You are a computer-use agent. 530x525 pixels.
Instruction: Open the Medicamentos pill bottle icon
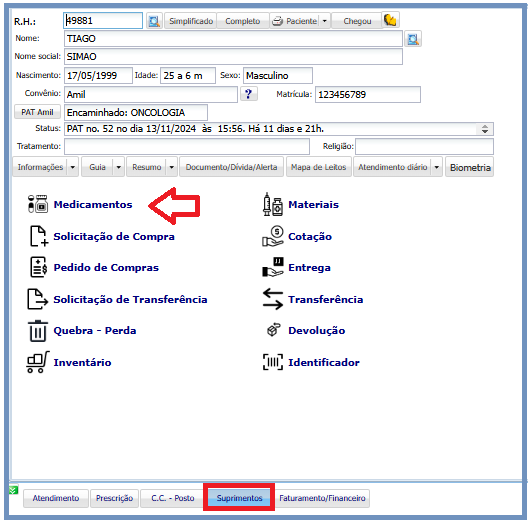[x=38, y=204]
